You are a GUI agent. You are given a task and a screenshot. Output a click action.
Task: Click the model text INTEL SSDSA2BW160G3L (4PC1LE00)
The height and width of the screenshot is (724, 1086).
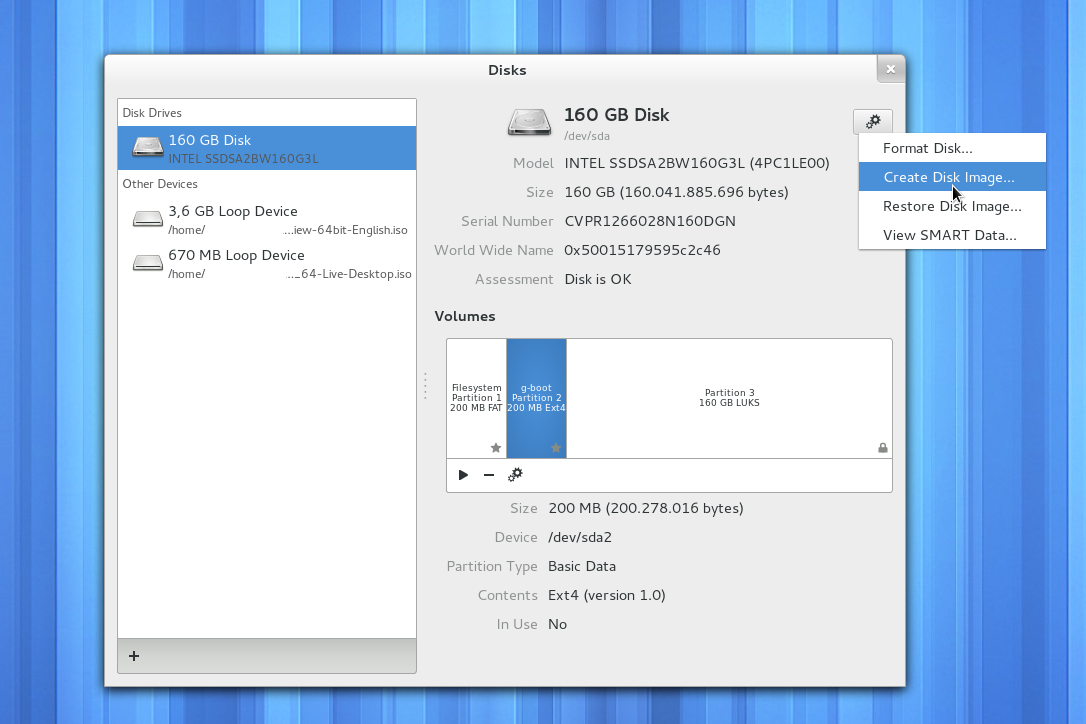697,163
